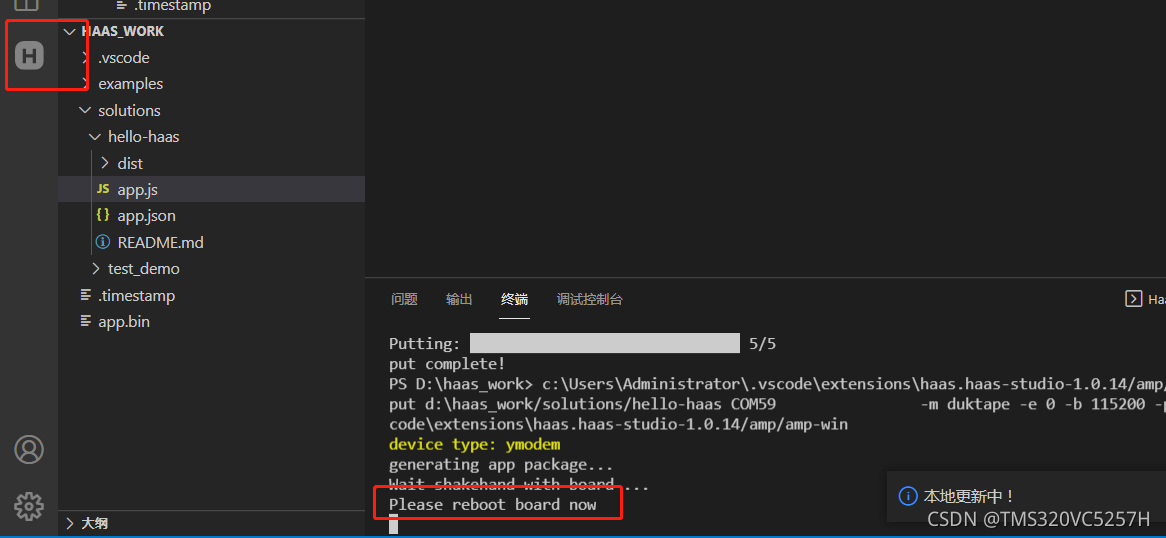This screenshot has width=1166, height=538.
Task: Expand the 大纲 outline section
Action: pyautogui.click(x=69, y=523)
